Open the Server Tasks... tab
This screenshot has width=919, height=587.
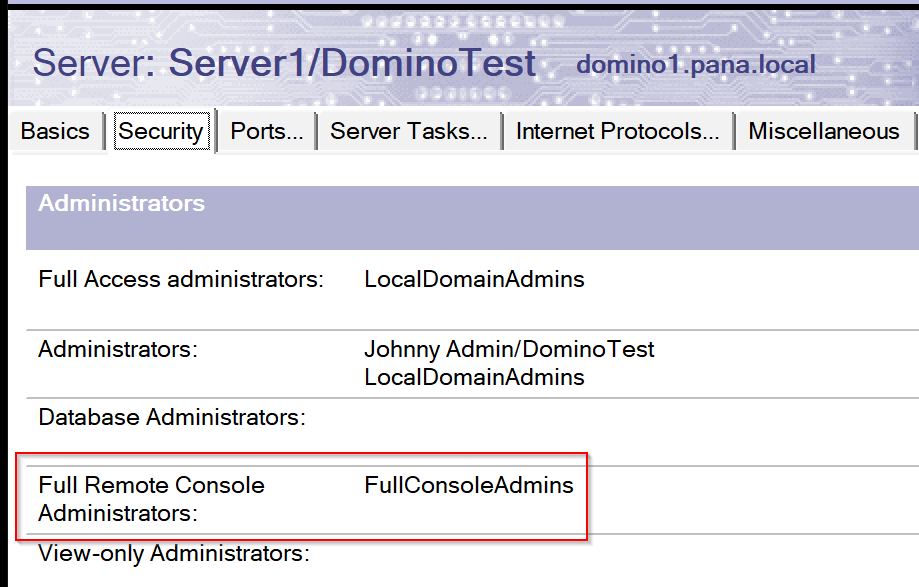409,131
